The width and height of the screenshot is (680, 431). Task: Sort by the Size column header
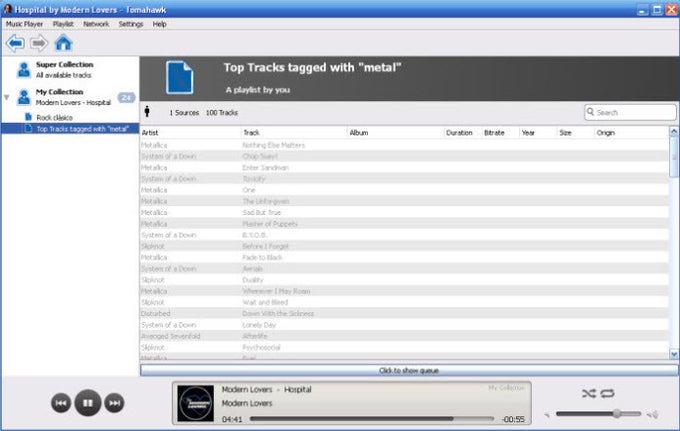(x=575, y=133)
